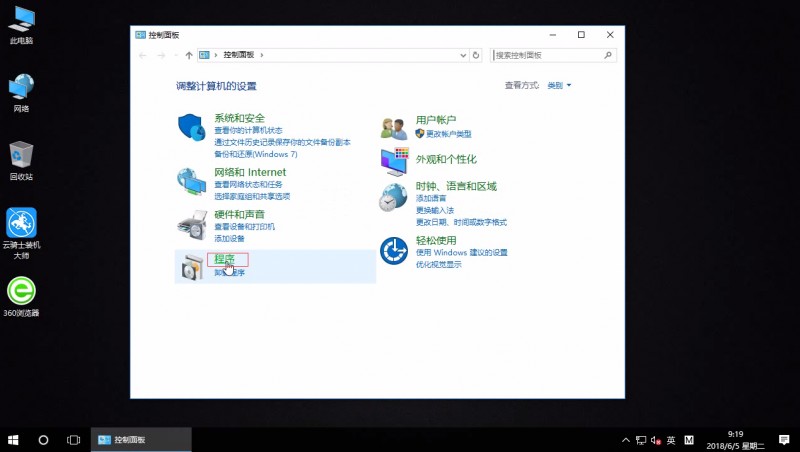The height and width of the screenshot is (452, 800).
Task: Open 硬件和声音 category link
Action: pos(239,214)
